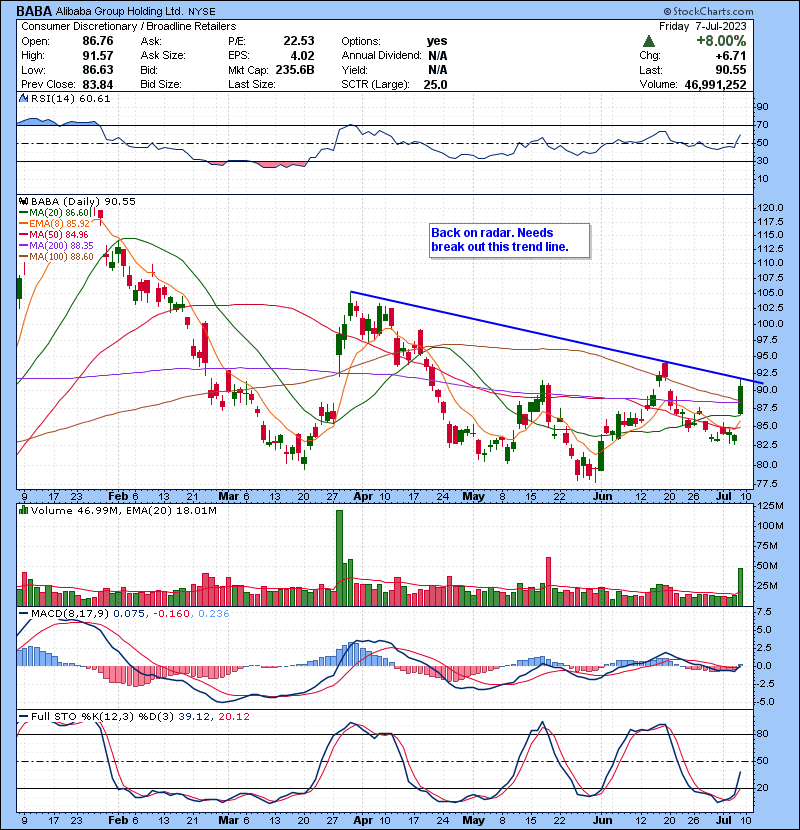Click the RSI(14) panel line icon
Image resolution: width=800 pixels, height=830 pixels.
point(23,98)
